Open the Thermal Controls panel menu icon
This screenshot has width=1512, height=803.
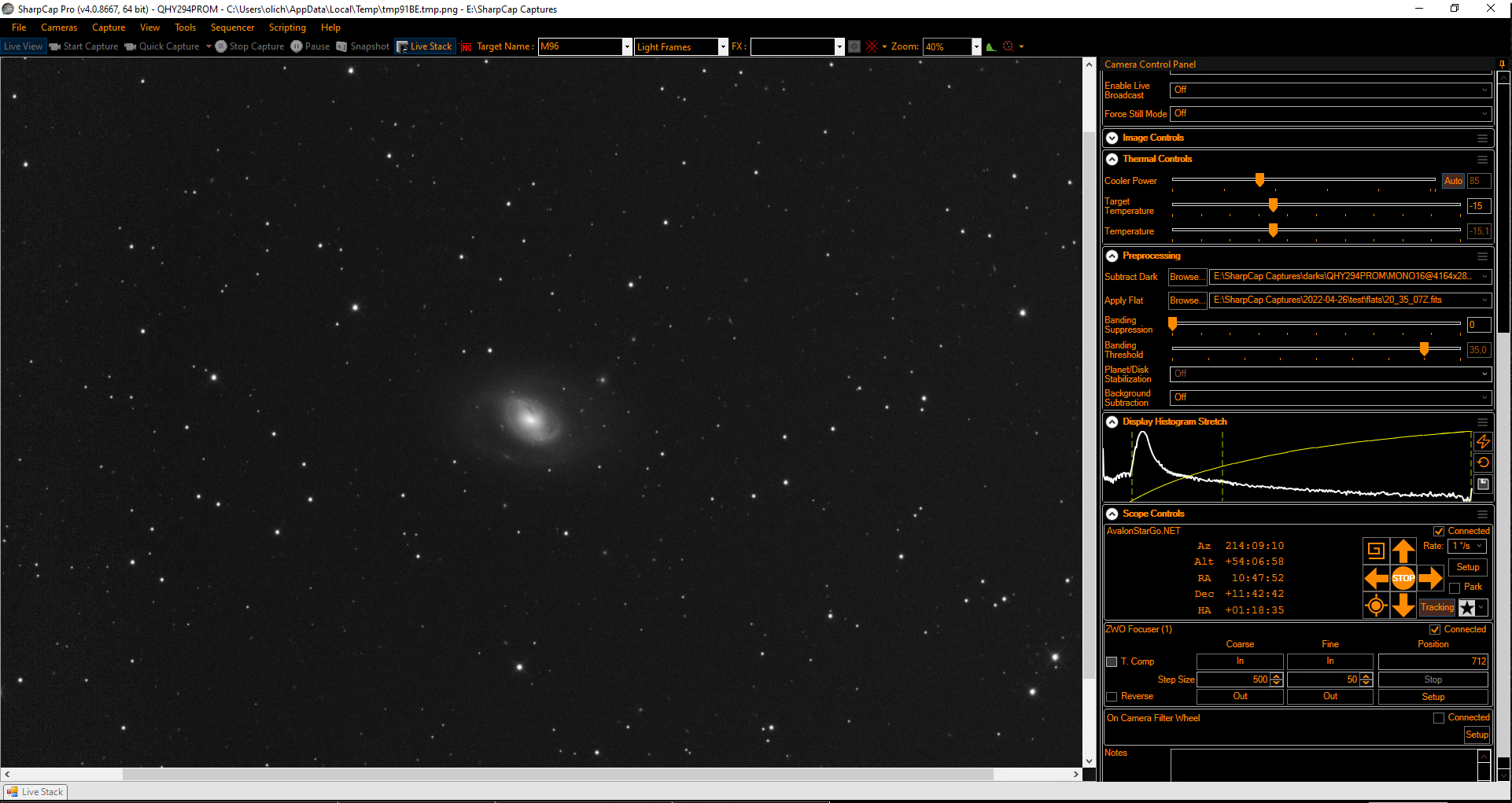tap(1482, 159)
